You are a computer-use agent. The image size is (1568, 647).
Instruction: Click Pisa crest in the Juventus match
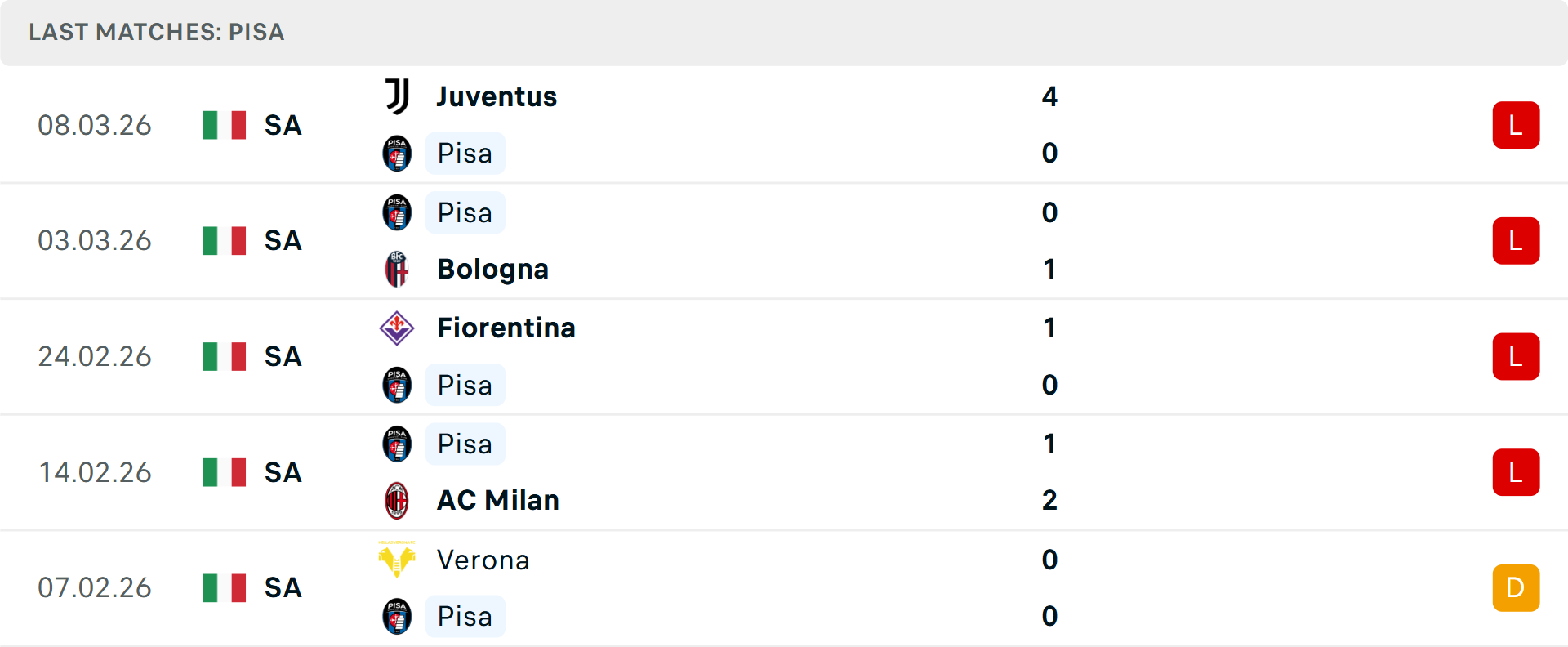[x=397, y=154]
